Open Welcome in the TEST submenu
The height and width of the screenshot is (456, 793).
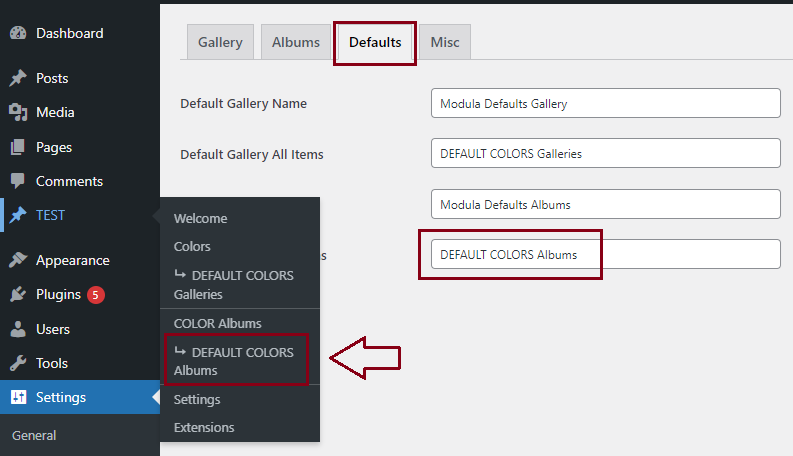point(200,218)
